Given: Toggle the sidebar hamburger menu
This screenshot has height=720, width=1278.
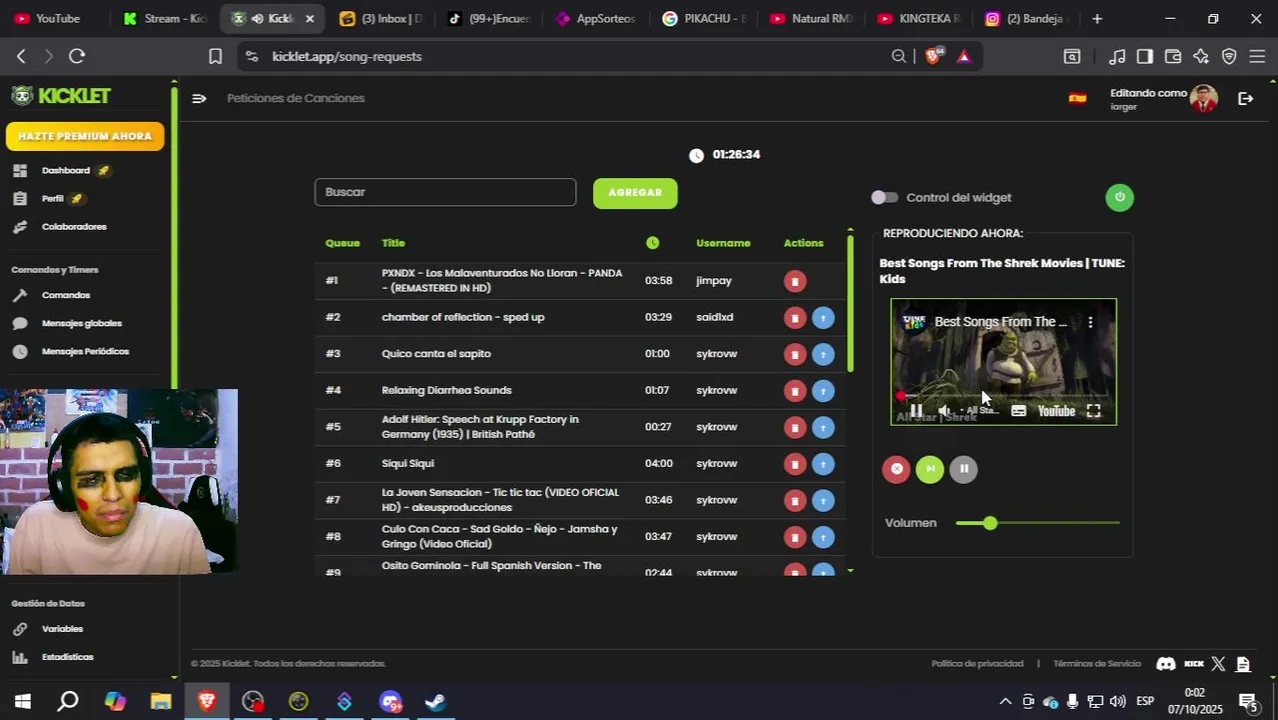Looking at the screenshot, I should point(199,98).
